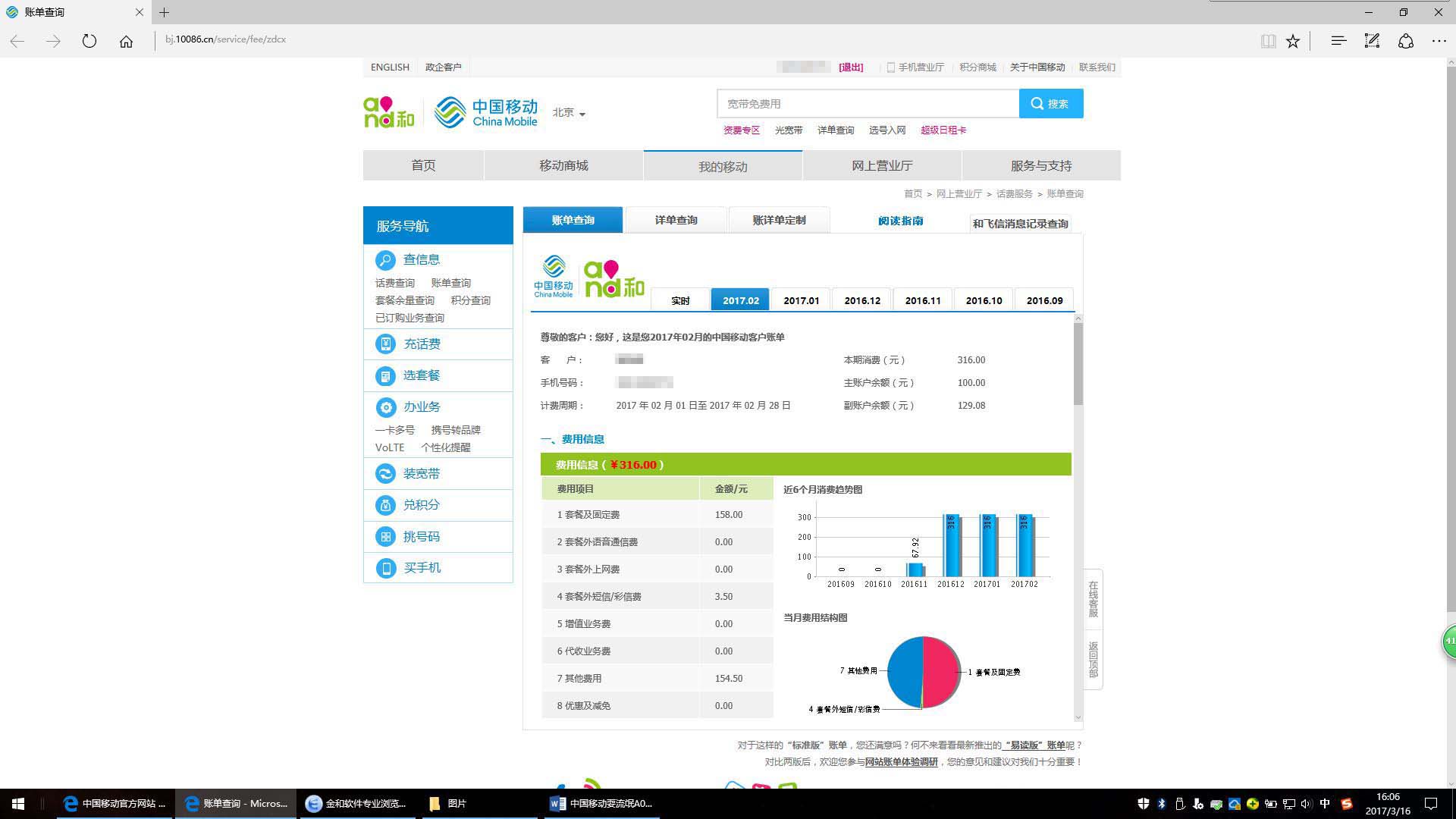Image resolution: width=1456 pixels, height=819 pixels.
Task: Click the 装宽带 sidebar icon
Action: [385, 473]
